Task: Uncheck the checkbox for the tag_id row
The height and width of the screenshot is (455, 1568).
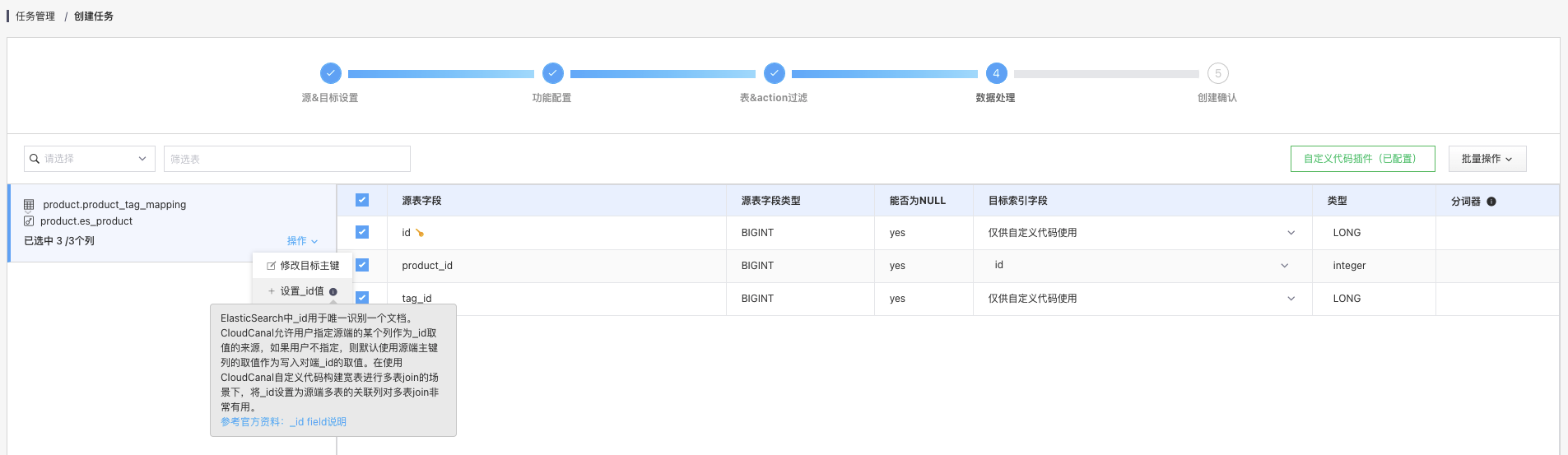Action: [362, 298]
